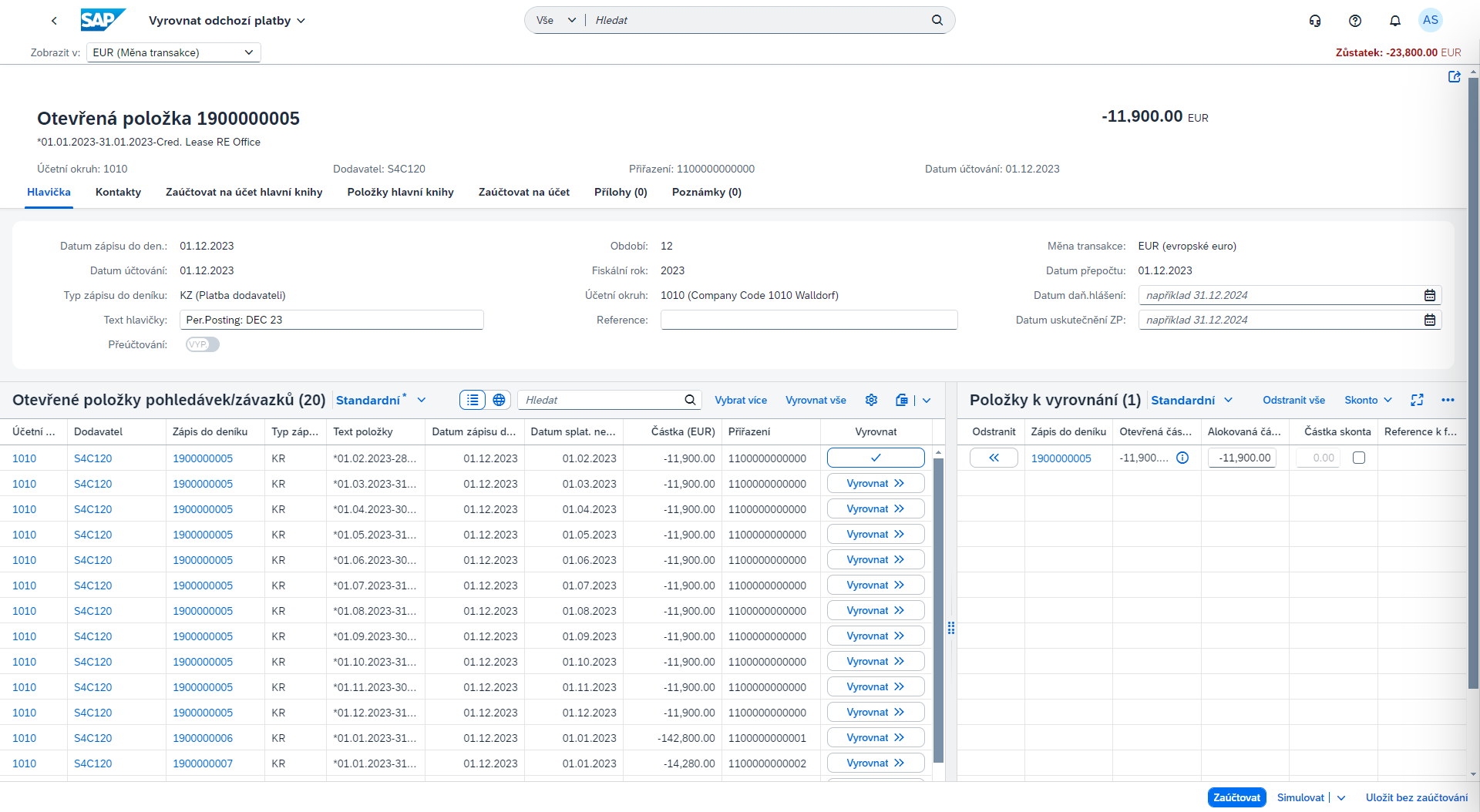Expand the items to clear panel to fullscreen
The height and width of the screenshot is (812, 1480).
tap(1418, 400)
